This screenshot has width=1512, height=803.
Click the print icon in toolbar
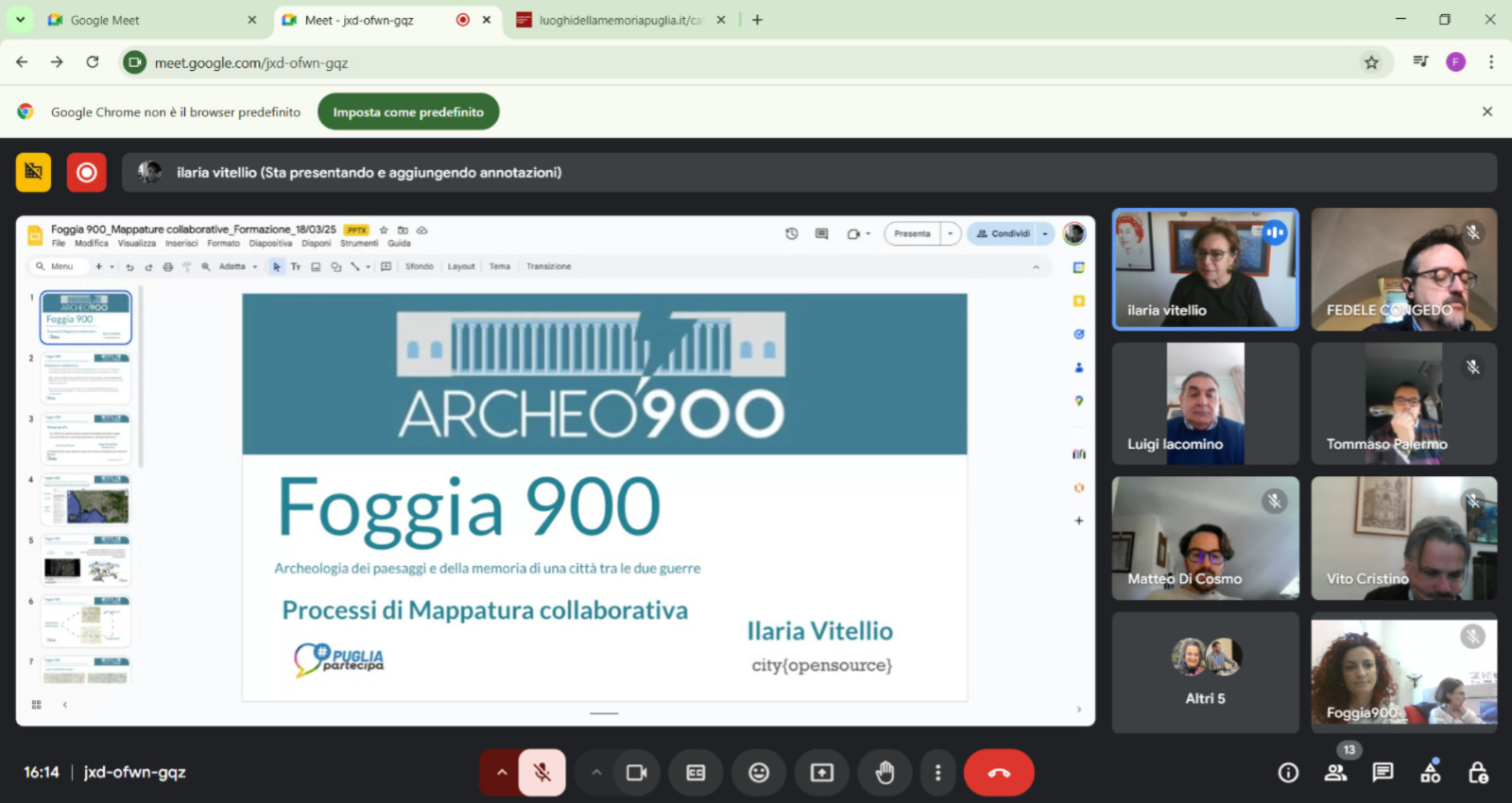pyautogui.click(x=168, y=266)
